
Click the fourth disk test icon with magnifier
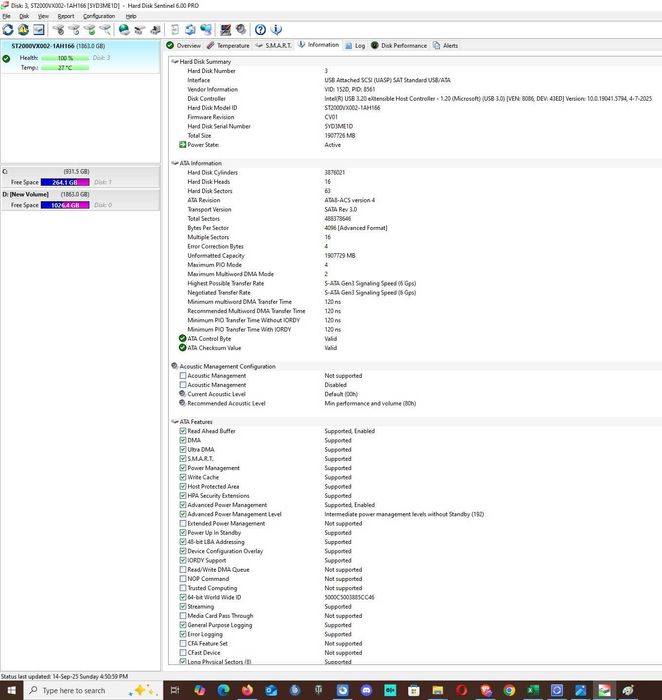point(105,30)
